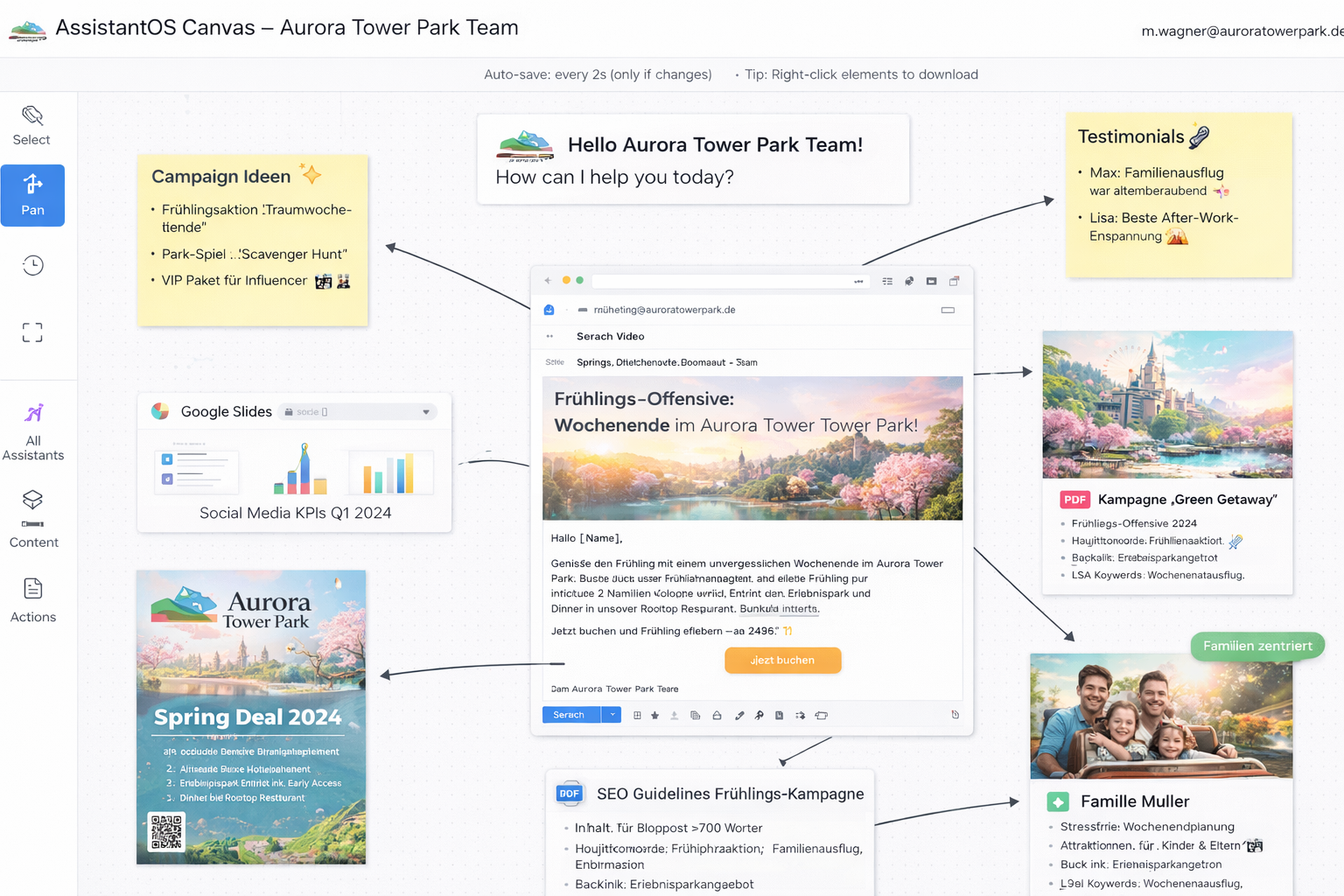This screenshot has width=1344, height=896.
Task: Click 'Park-Spiel' Scavenger Hunt note line
Action: click(x=255, y=254)
